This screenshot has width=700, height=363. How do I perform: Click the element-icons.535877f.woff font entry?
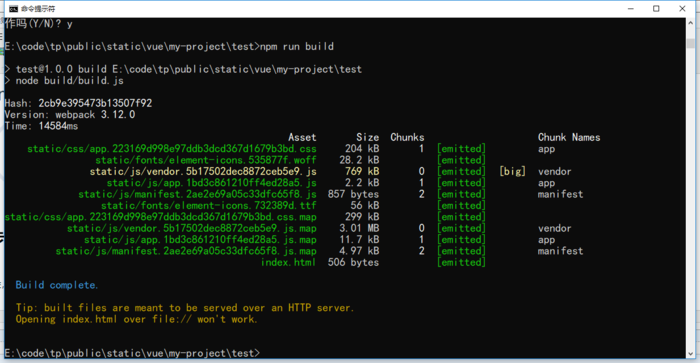point(205,160)
